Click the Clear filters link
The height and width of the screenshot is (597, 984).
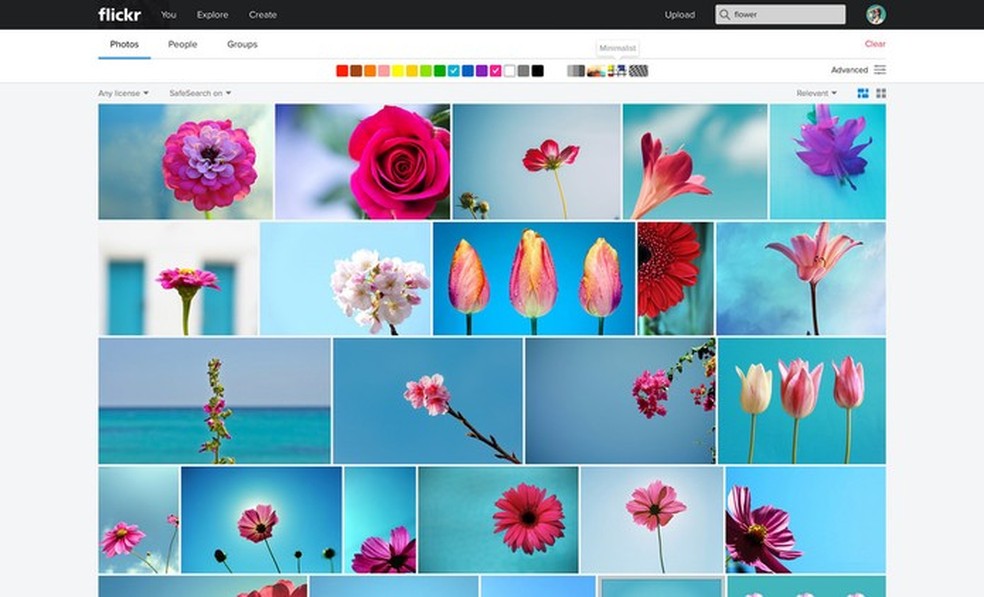[875, 44]
